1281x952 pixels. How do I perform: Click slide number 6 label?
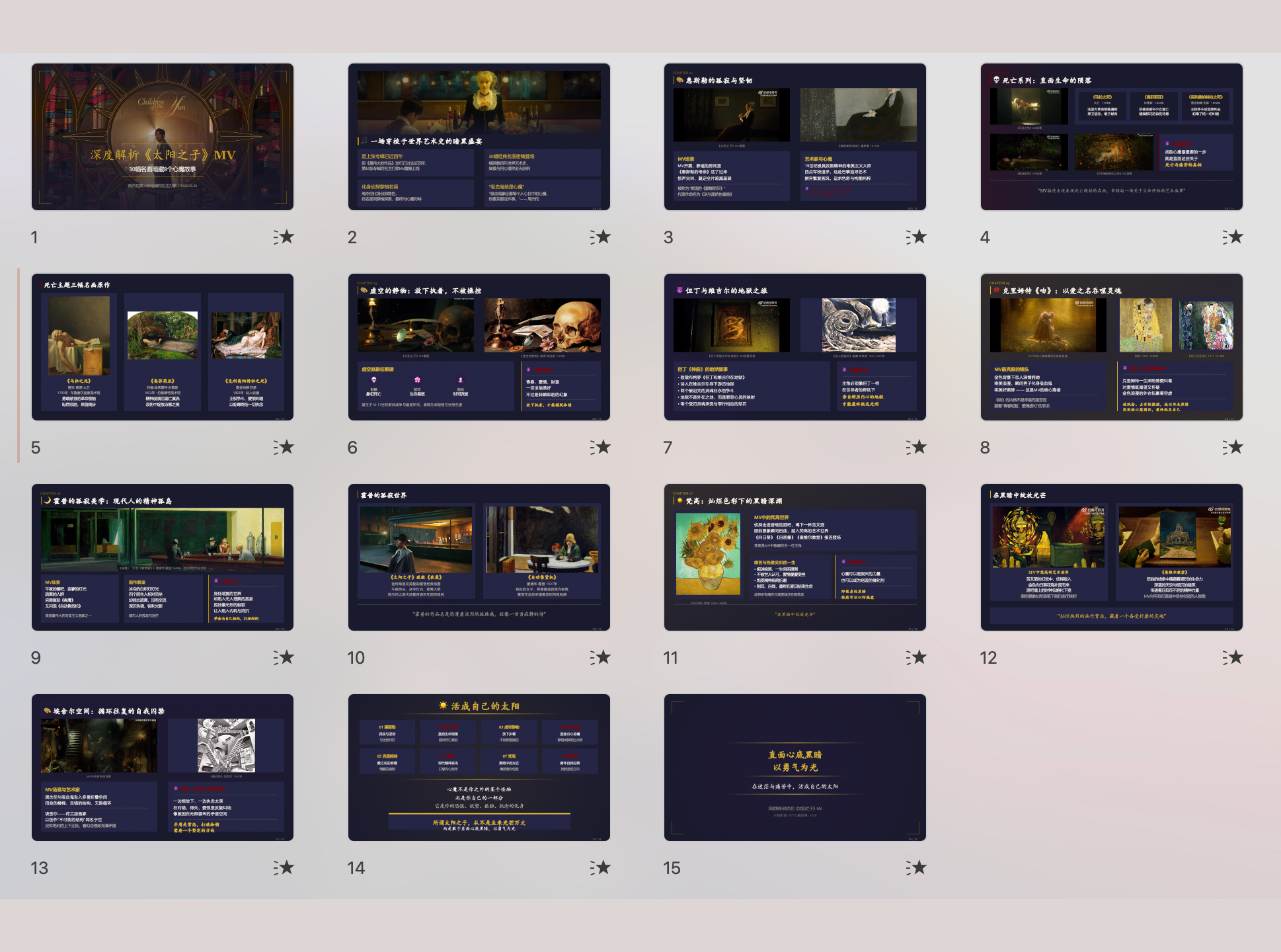[x=352, y=447]
